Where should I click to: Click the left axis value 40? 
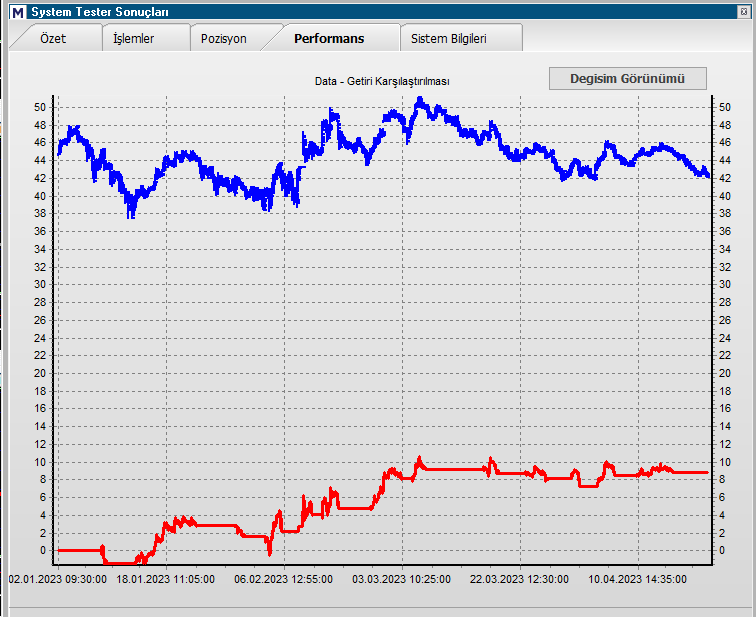click(40, 196)
